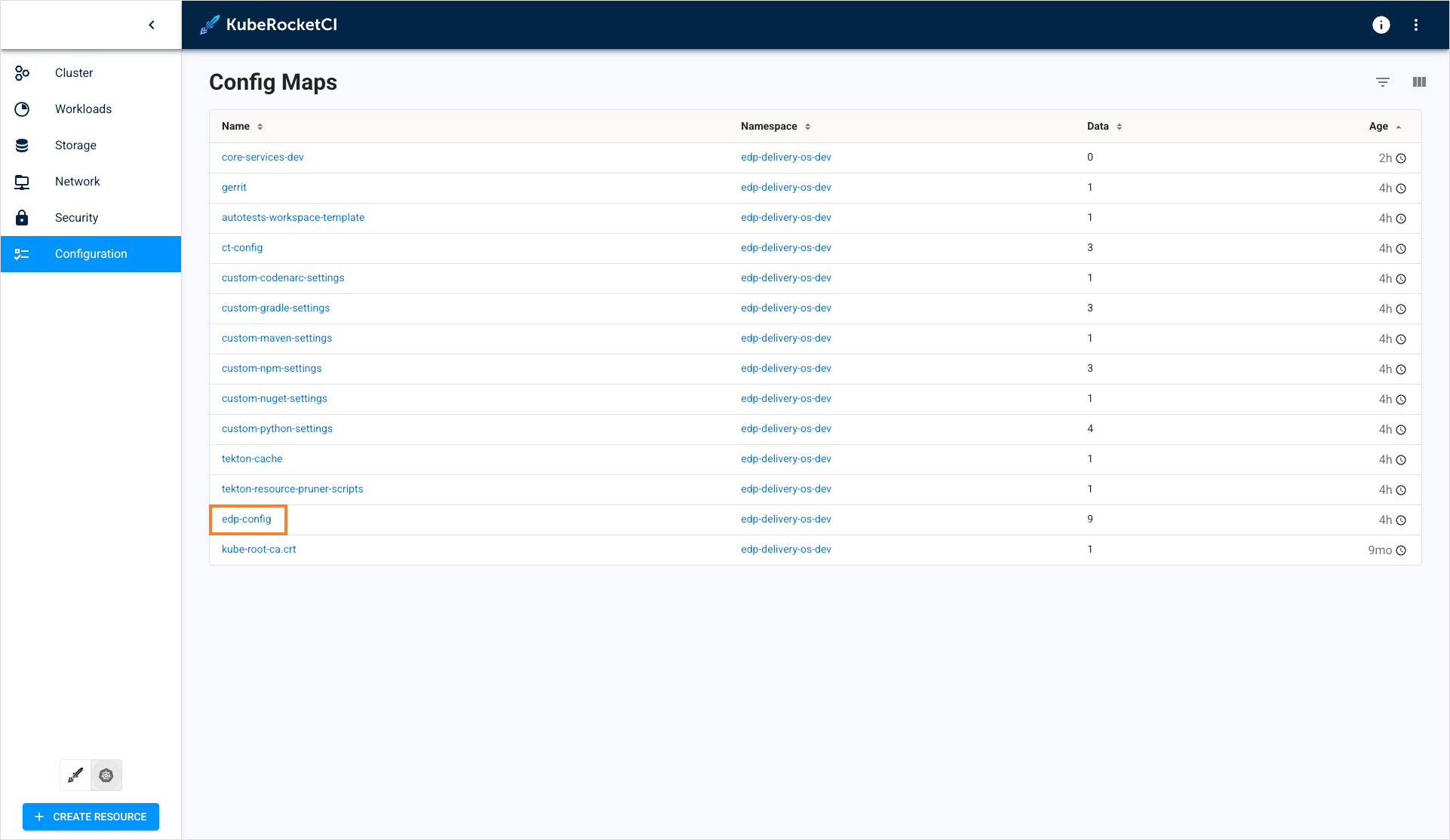Viewport: 1450px width, 840px height.
Task: Navigate to Workloads section
Action: [83, 108]
